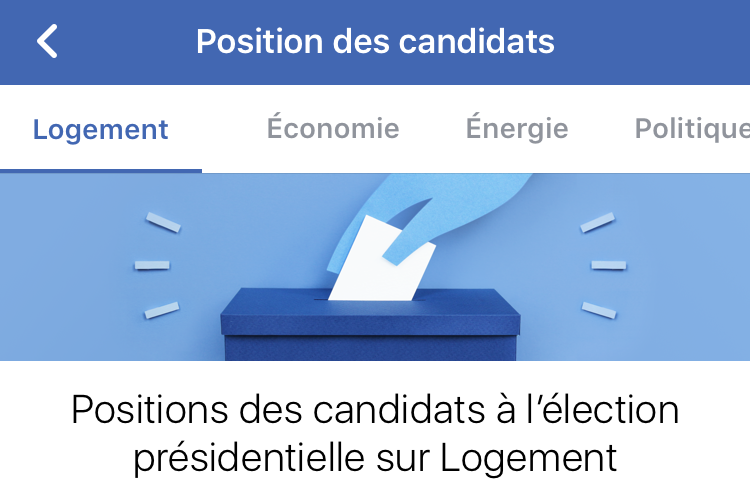Switch to the partially visible Politique tab
The width and height of the screenshot is (750, 493).
pyautogui.click(x=692, y=129)
